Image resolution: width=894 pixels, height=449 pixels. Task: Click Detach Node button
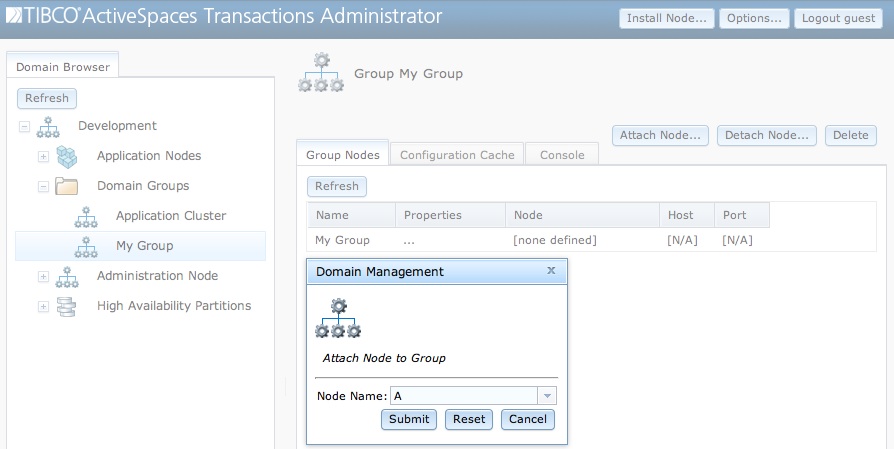[767, 136]
